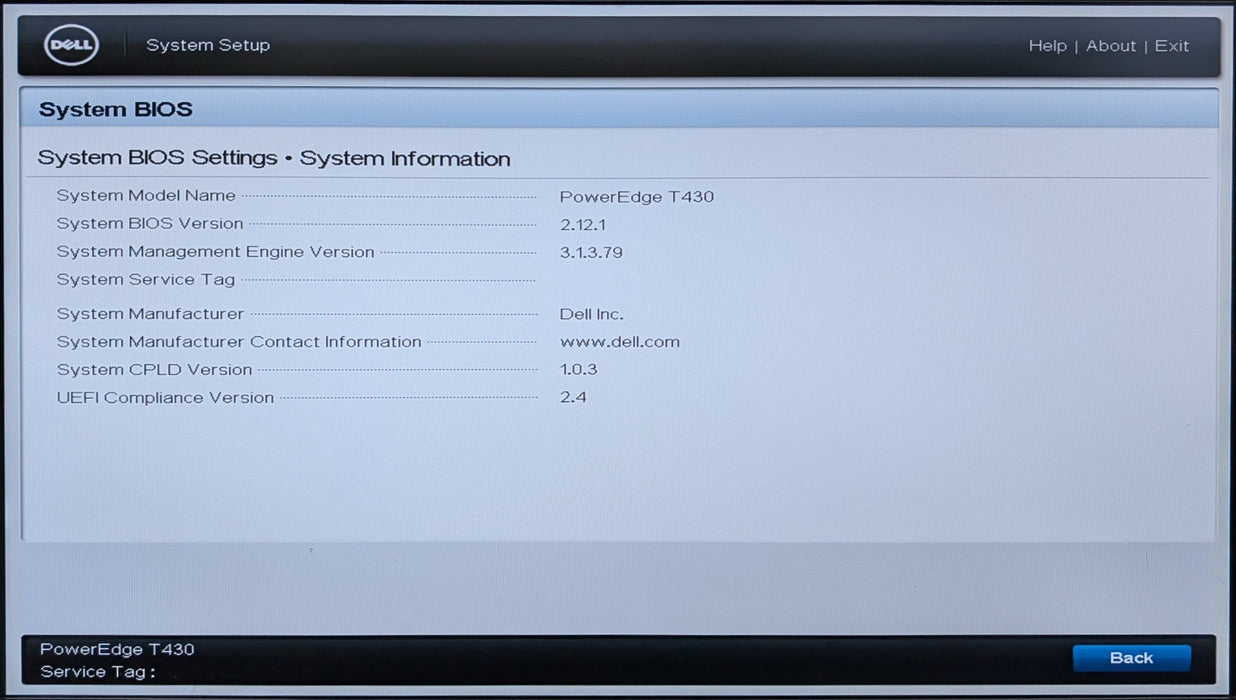Select the UEFI version value 2.4
Screen dimensions: 1236x700
coord(573,398)
